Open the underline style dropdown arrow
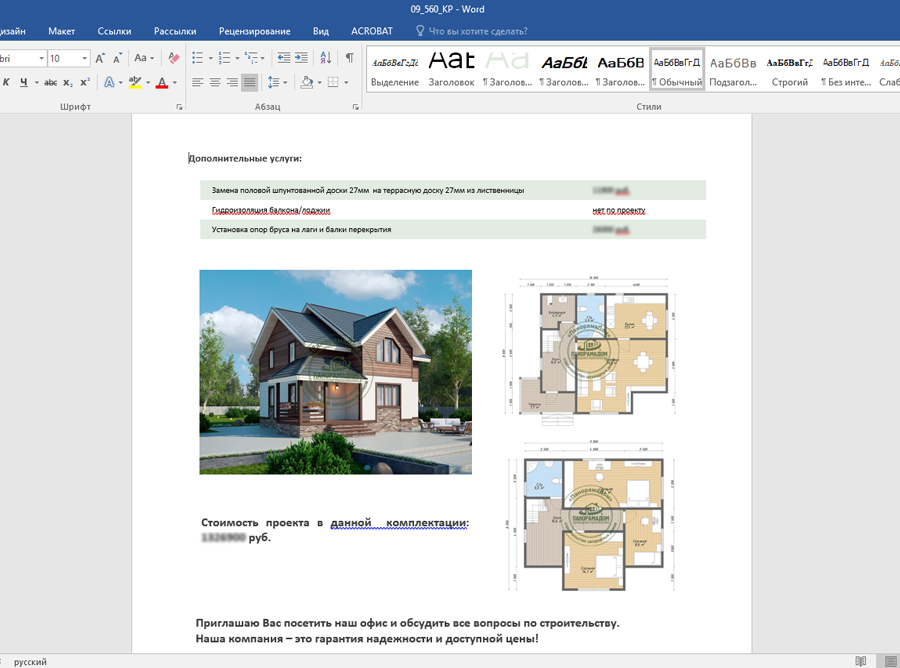The width and height of the screenshot is (900, 668). pos(37,83)
